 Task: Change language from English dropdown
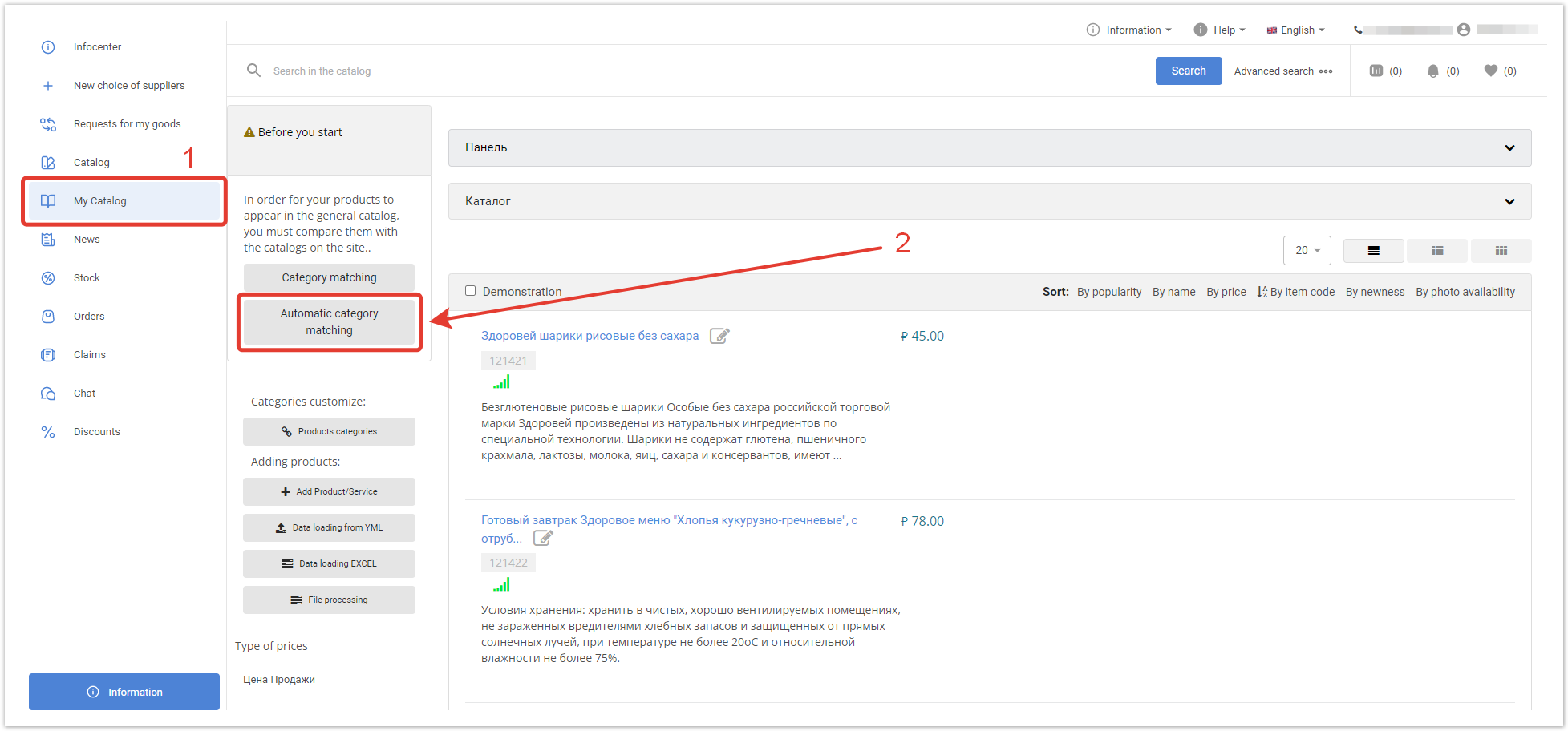1295,30
